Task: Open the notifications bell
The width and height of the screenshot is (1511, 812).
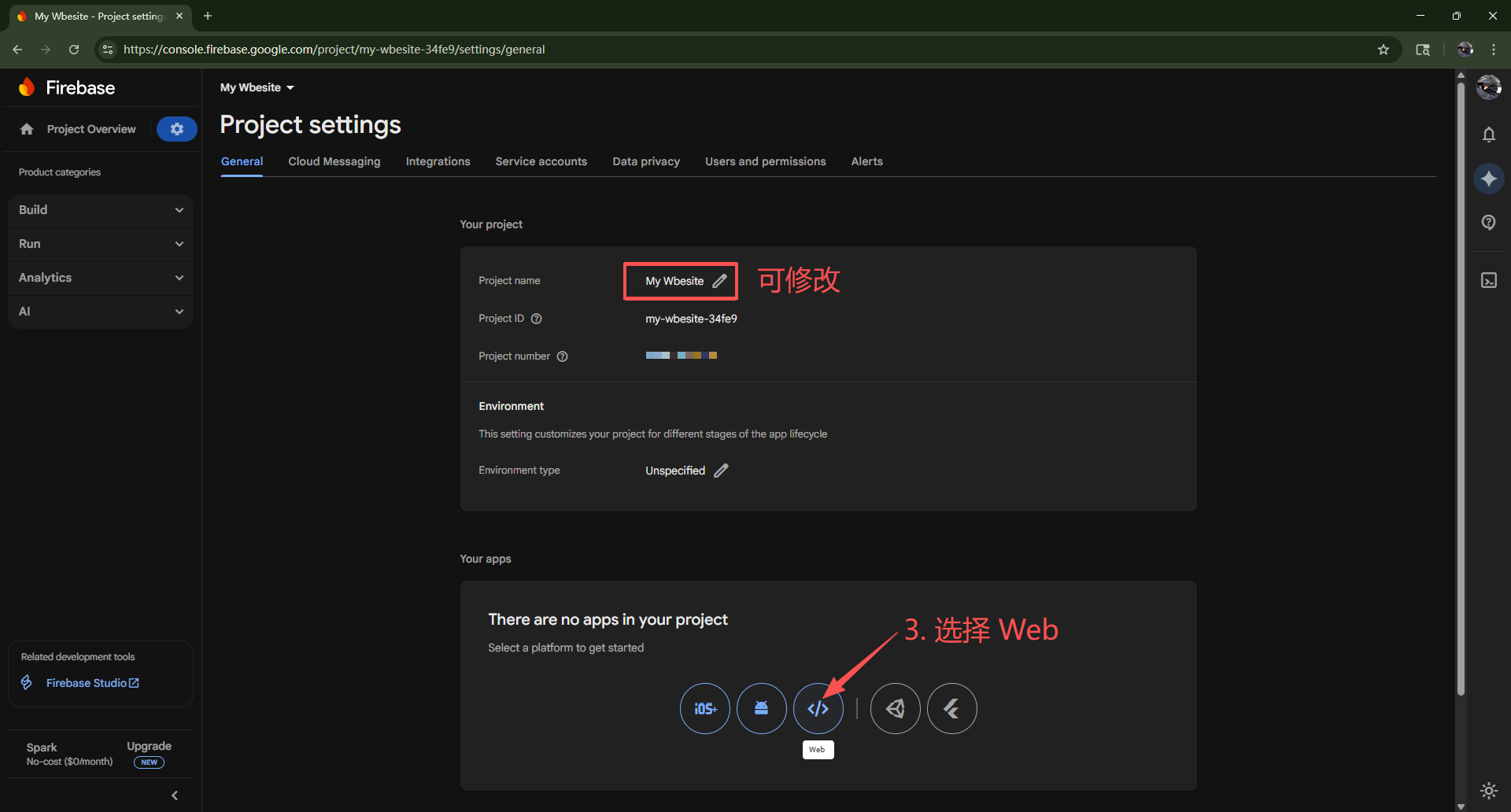Action: click(x=1488, y=135)
